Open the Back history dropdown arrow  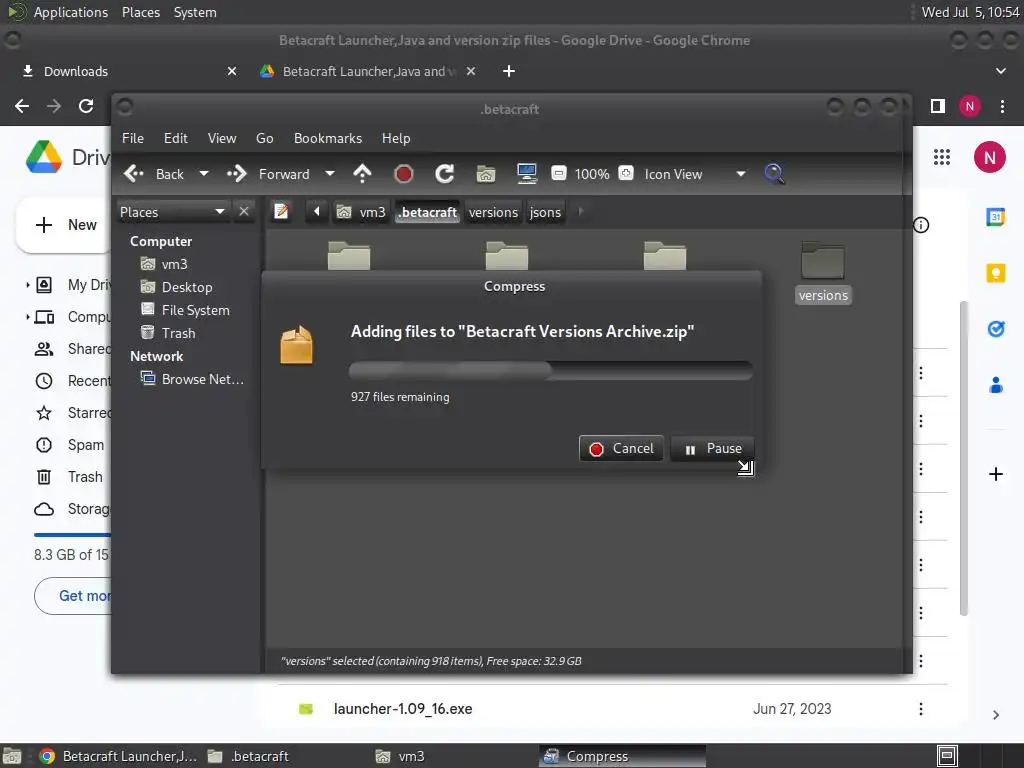click(204, 174)
